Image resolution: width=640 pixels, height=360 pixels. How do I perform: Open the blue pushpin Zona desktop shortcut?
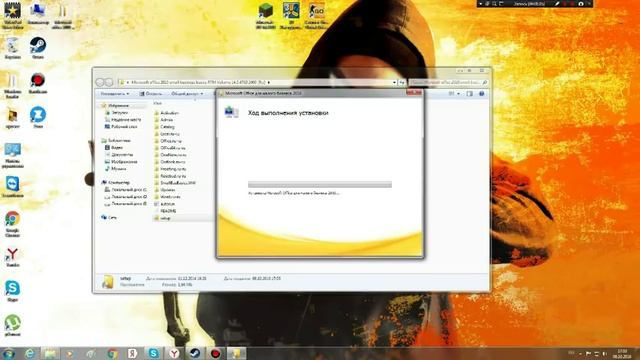38,118
